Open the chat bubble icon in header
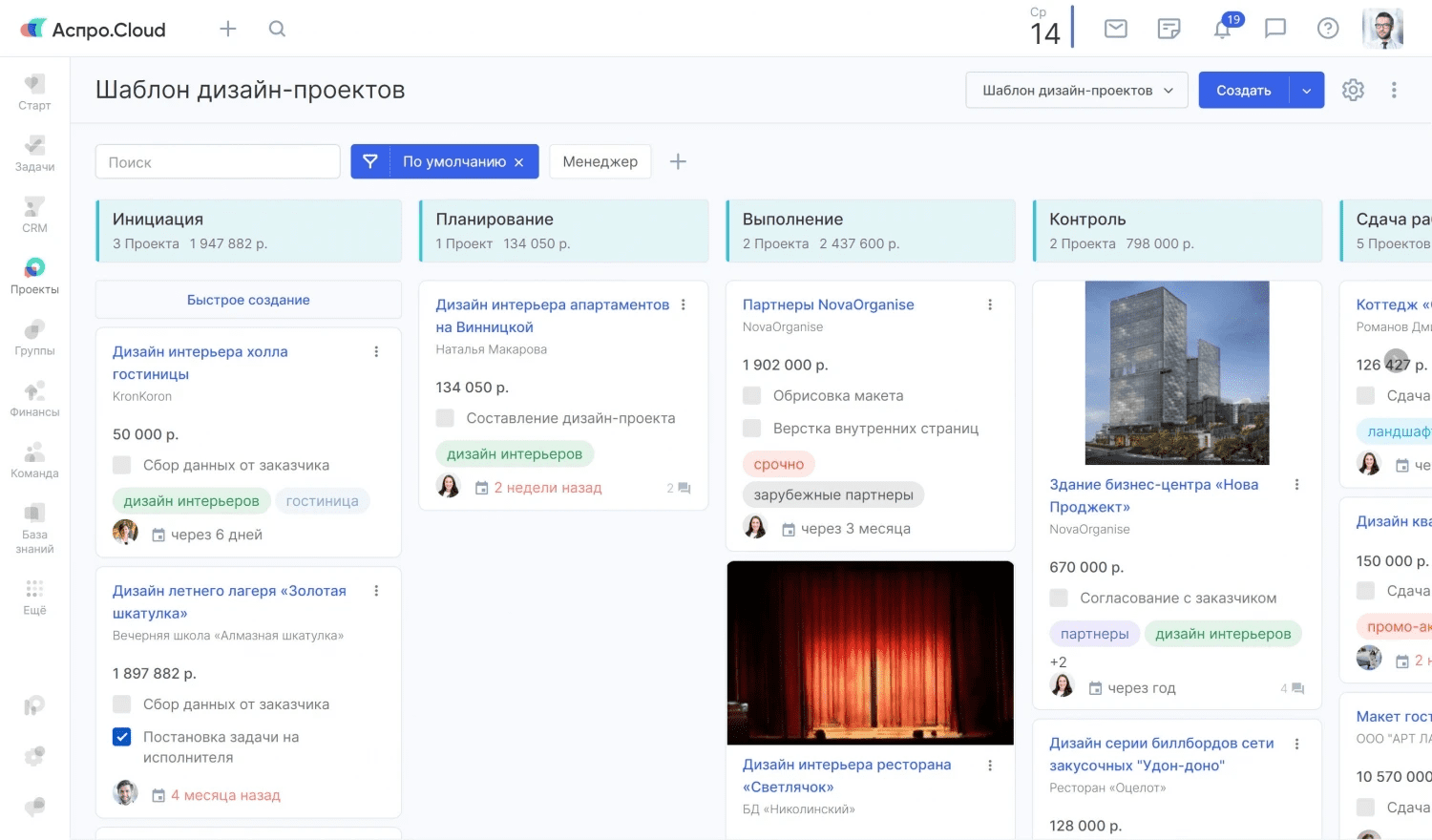Image resolution: width=1432 pixels, height=840 pixels. (1275, 29)
